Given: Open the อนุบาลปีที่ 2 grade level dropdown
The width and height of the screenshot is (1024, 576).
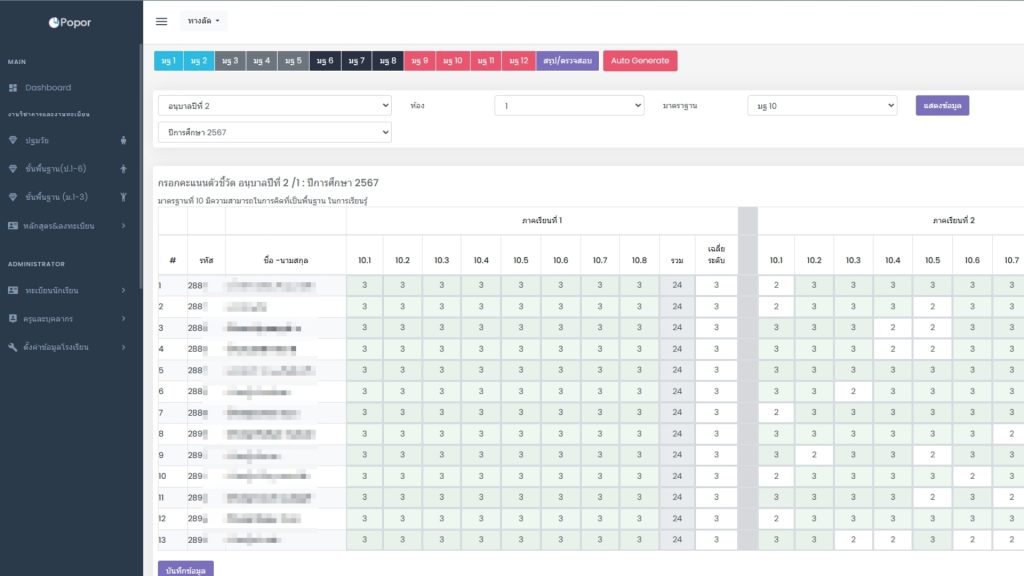Looking at the screenshot, I should tap(275, 105).
